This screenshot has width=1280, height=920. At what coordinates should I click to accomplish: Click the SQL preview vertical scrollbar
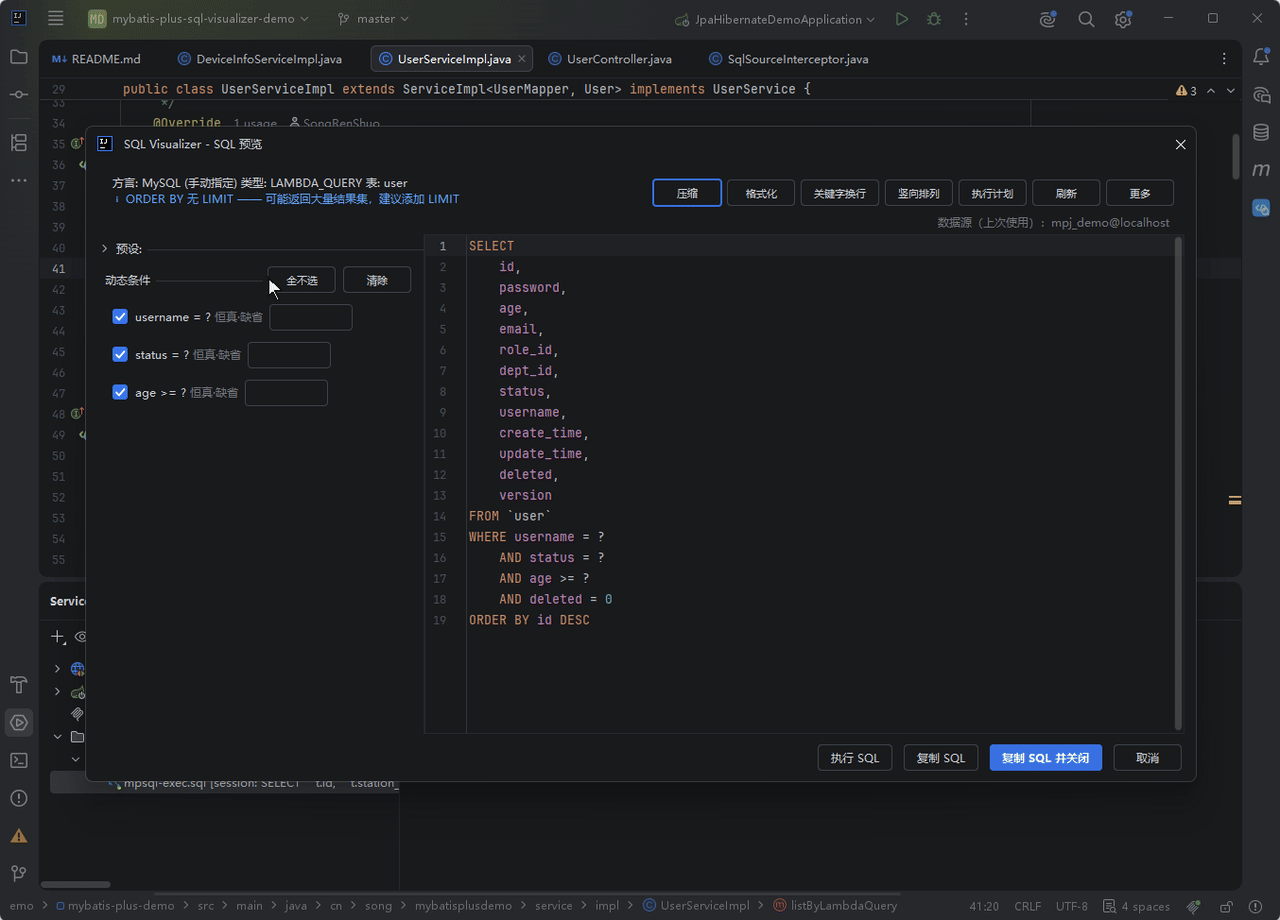[x=1178, y=483]
